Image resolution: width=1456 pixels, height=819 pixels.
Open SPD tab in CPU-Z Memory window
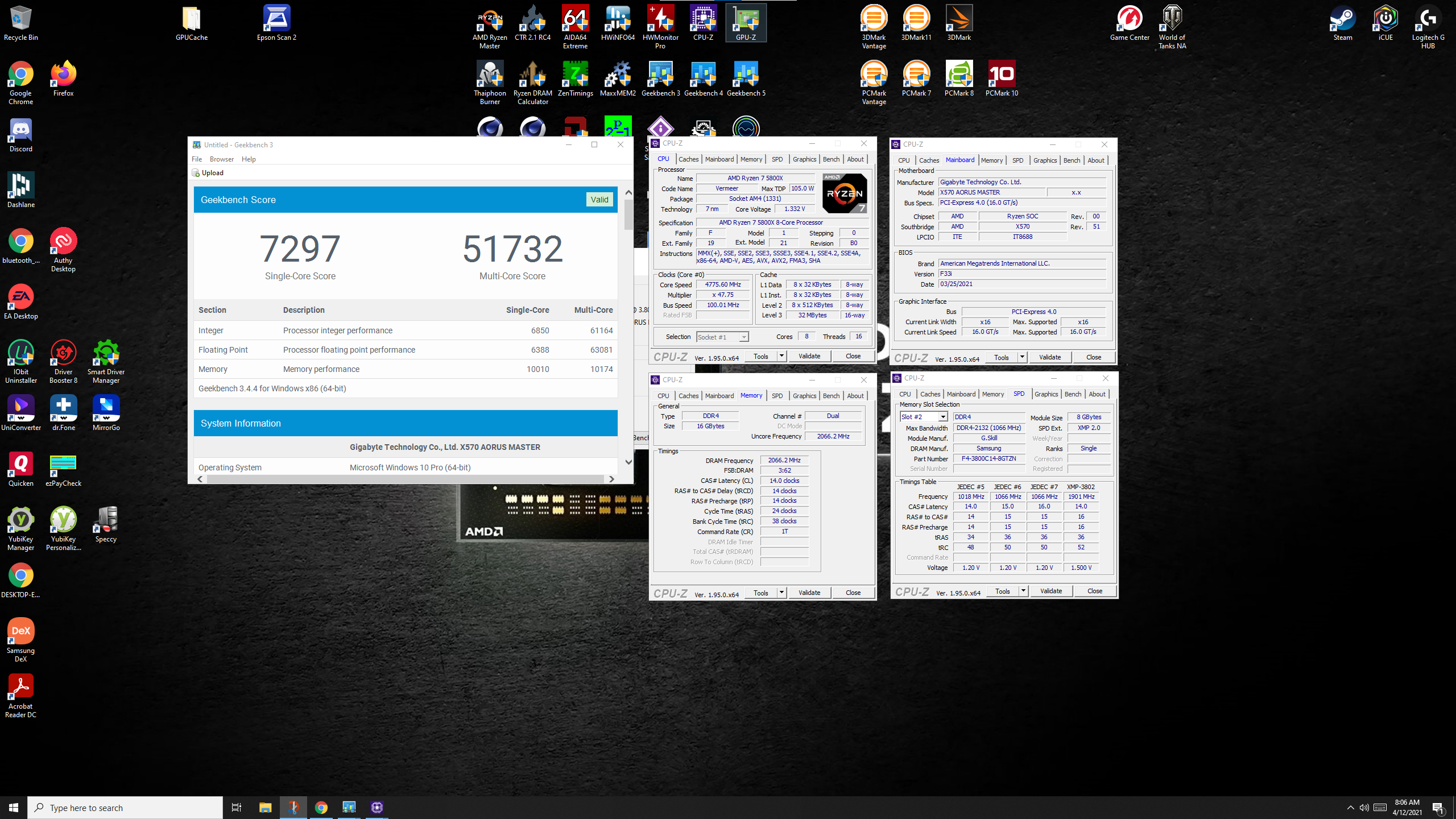point(777,396)
